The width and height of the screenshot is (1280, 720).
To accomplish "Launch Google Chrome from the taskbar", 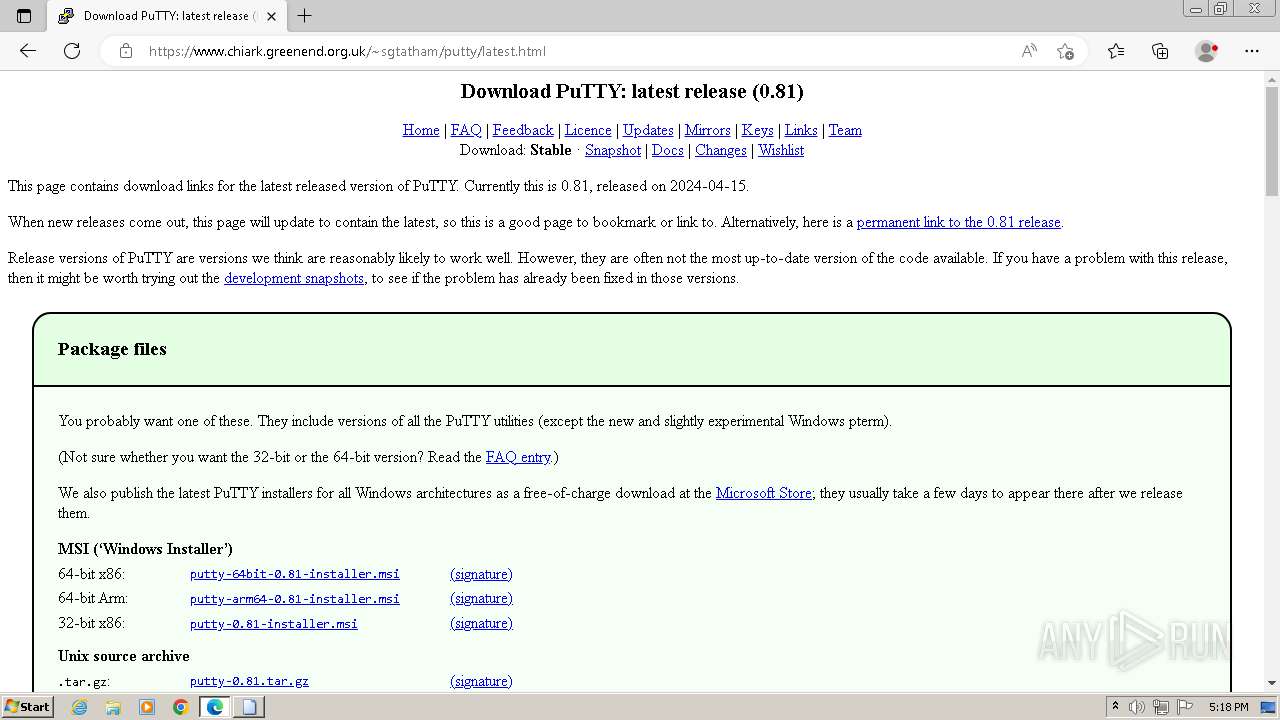I will [180, 707].
